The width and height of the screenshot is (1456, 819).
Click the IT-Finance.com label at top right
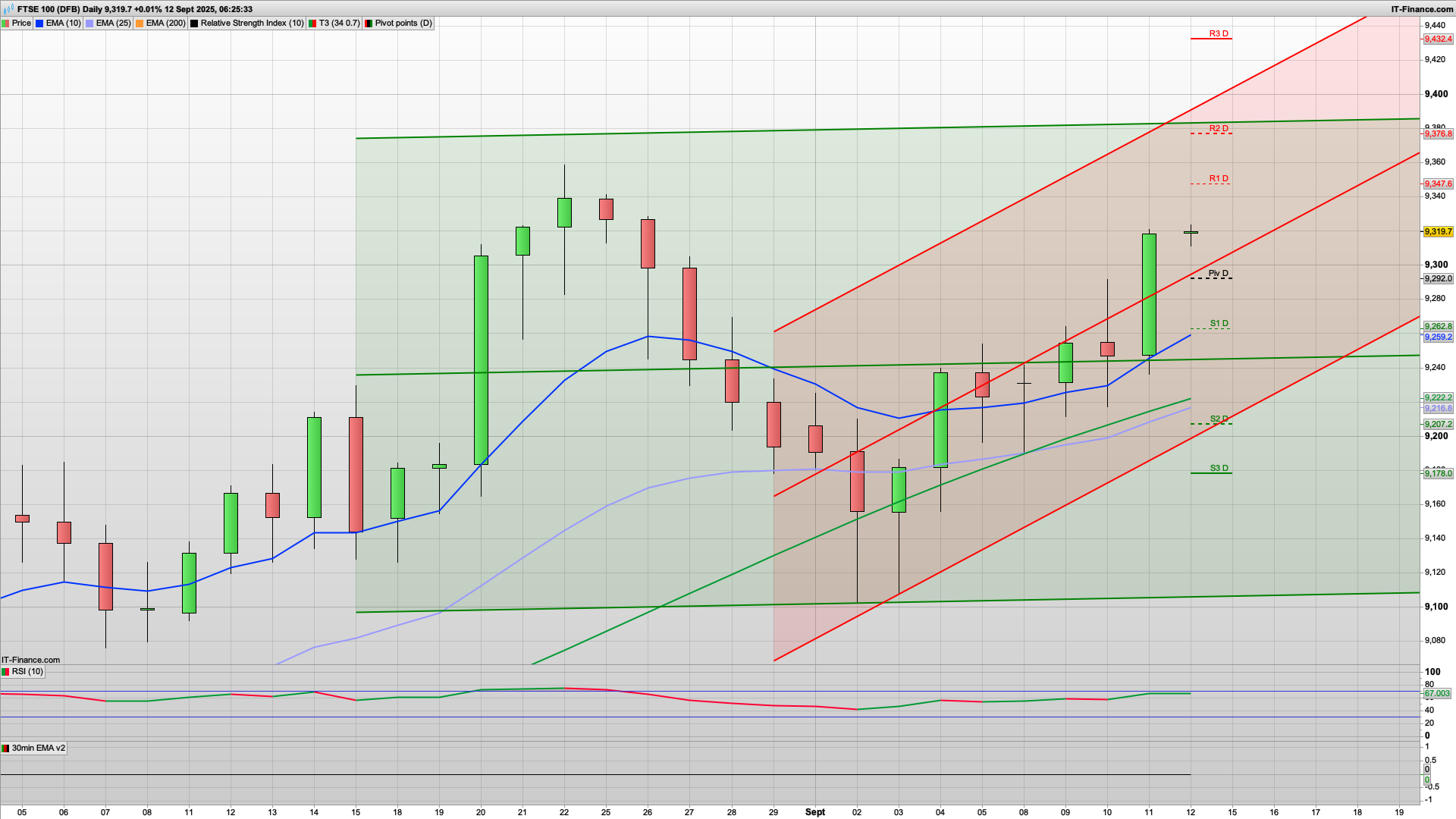pyautogui.click(x=1422, y=9)
